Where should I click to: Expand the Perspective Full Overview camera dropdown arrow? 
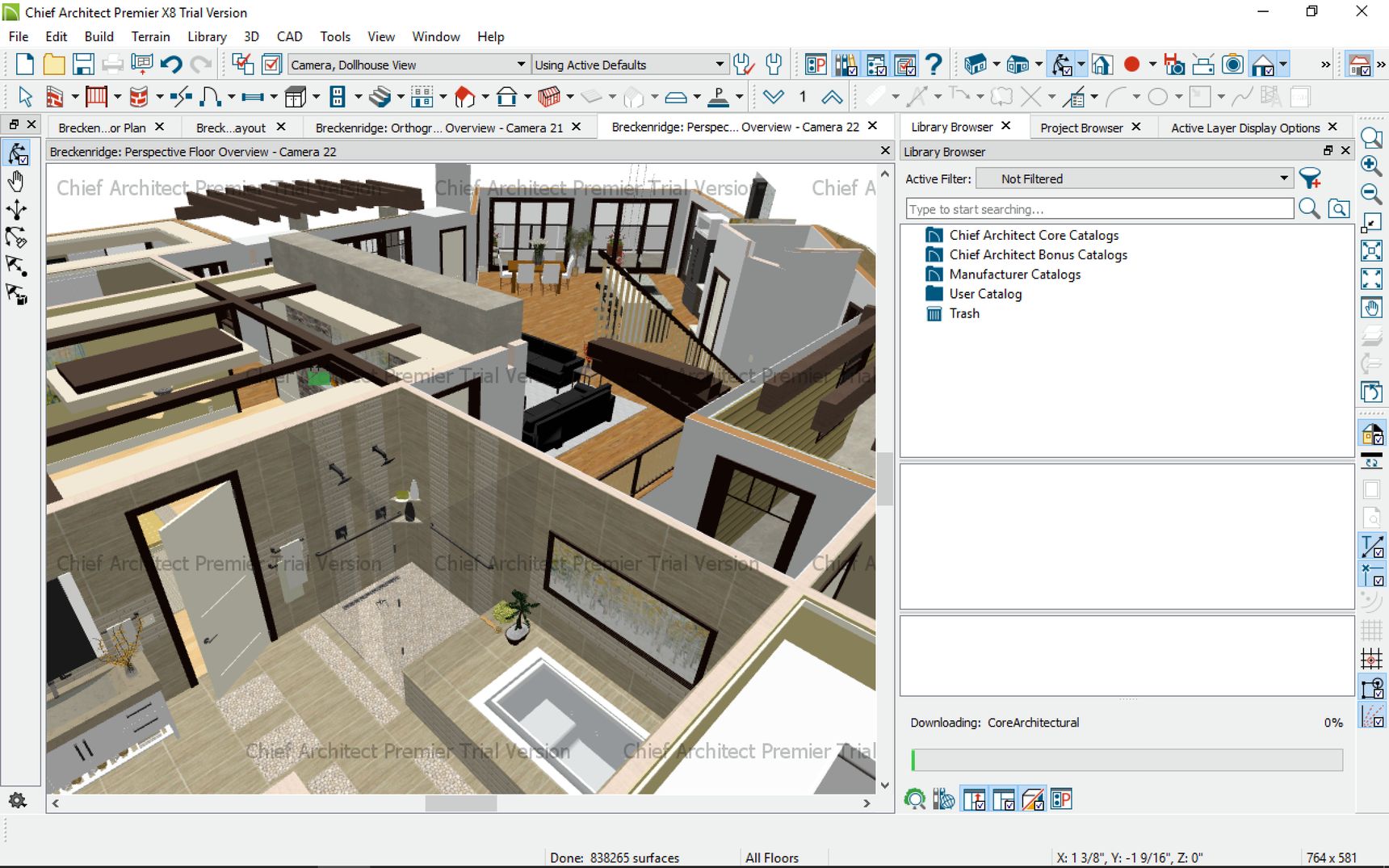pyautogui.click(x=997, y=65)
